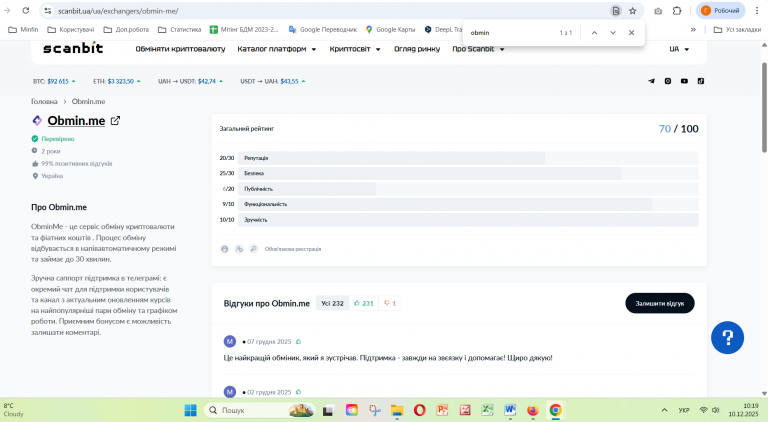Screen dimensions: 768x422
Task: Open Огляд ринку menu item
Action: pyautogui.click(x=417, y=49)
